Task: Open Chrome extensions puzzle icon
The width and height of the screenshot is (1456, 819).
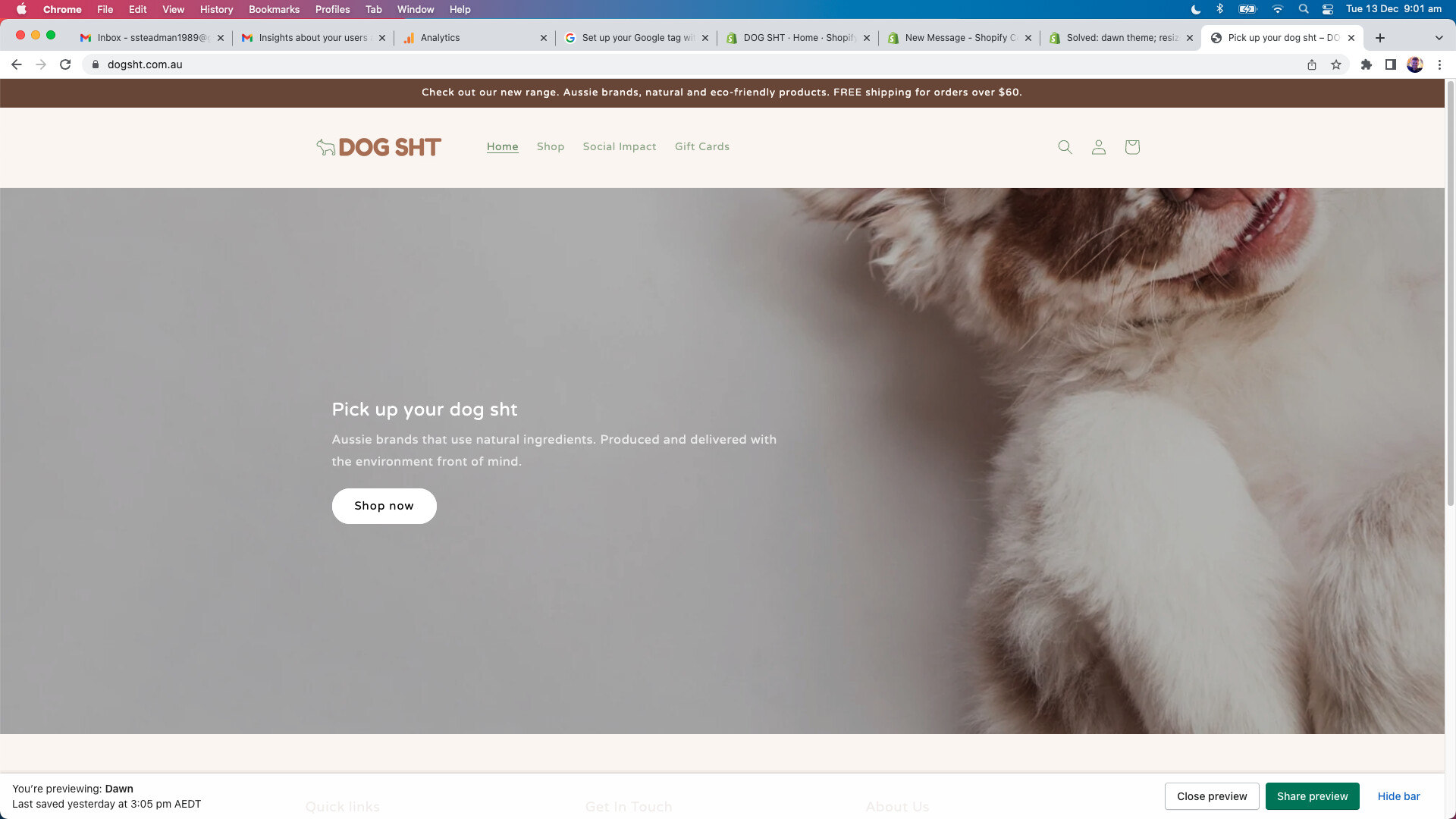Action: (x=1367, y=65)
